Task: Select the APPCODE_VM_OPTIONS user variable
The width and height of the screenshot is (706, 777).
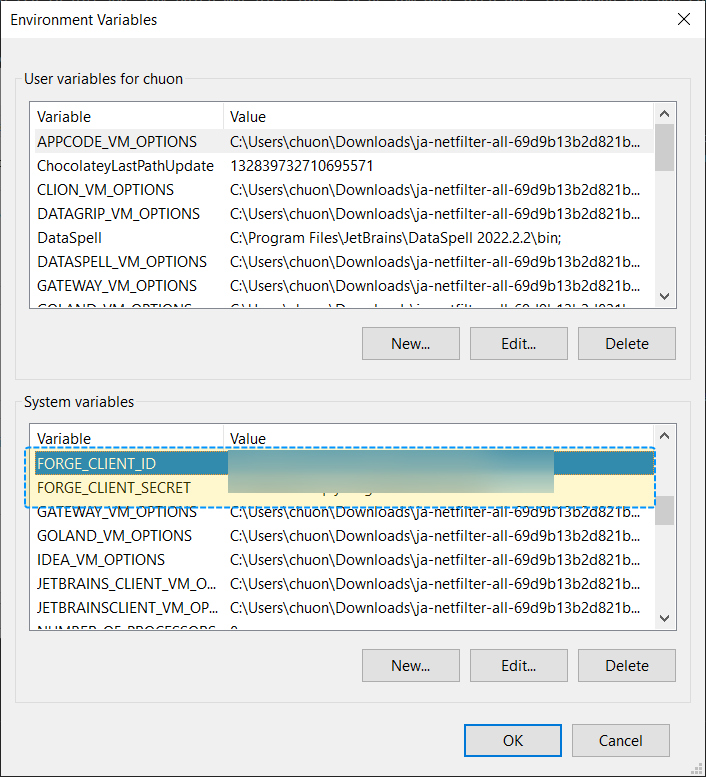Action: 117,142
